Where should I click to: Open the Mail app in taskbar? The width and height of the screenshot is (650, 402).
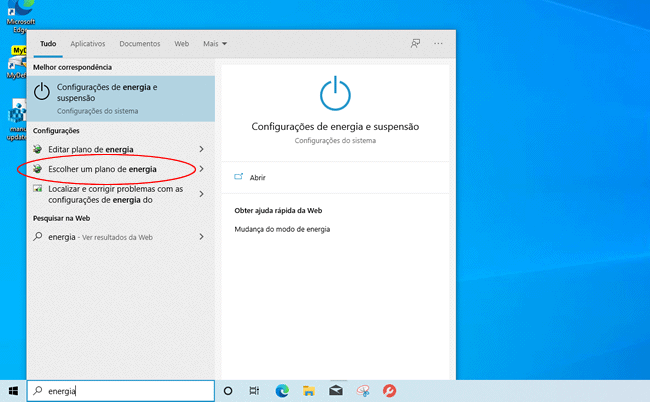click(x=336, y=391)
